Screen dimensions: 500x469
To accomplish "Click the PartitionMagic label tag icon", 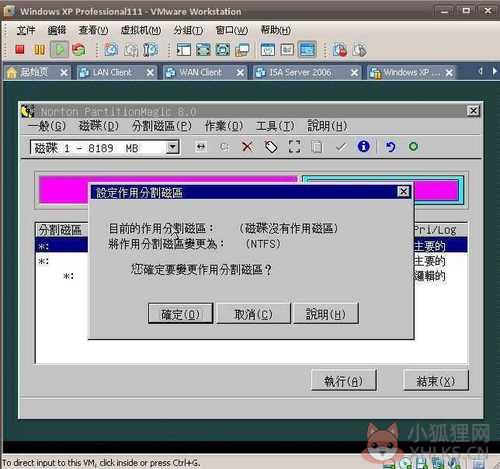I will point(271,147).
